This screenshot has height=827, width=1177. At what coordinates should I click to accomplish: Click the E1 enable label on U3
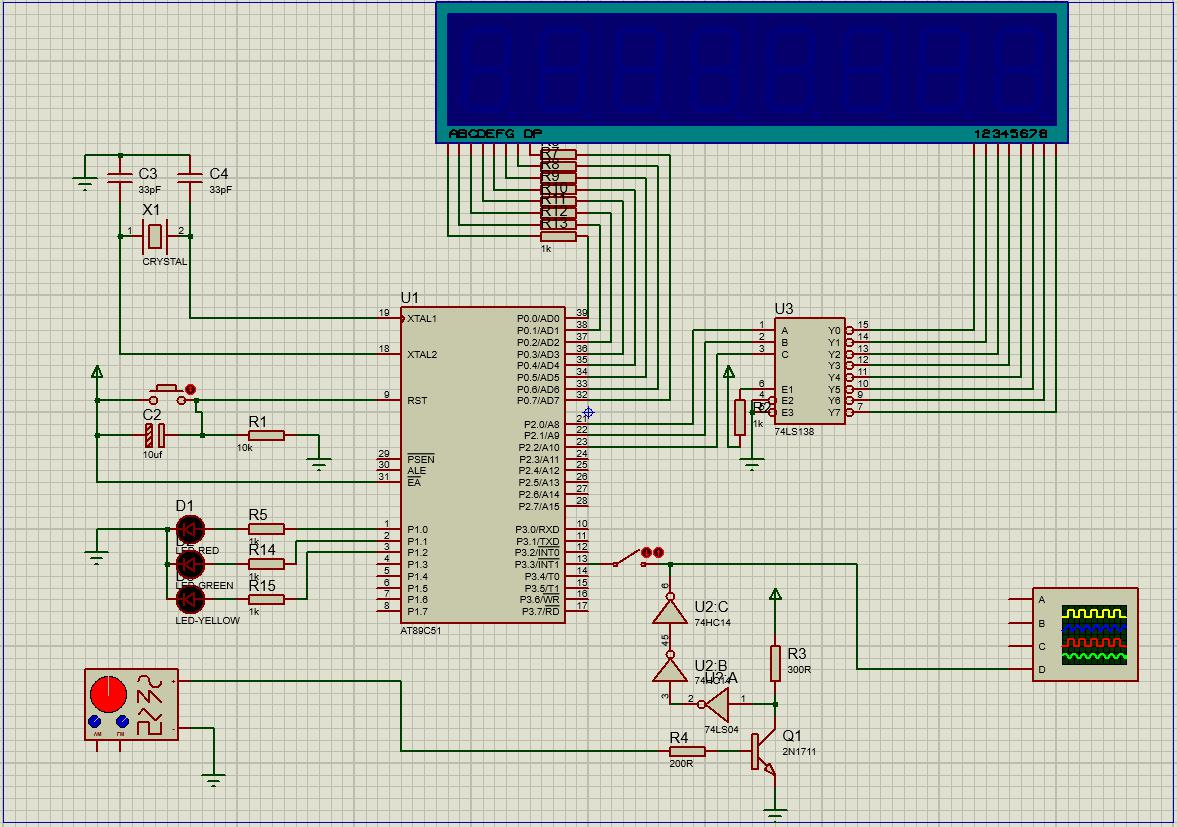[787, 389]
